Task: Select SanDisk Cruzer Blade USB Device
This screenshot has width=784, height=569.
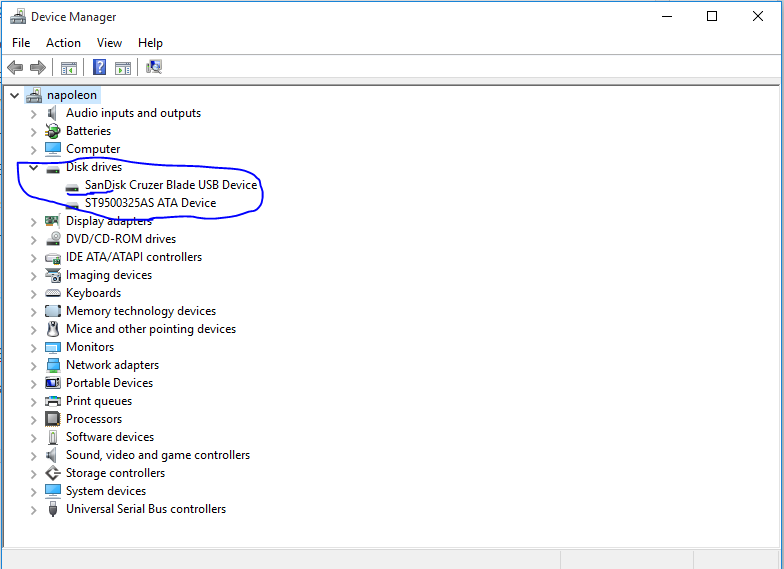Action: point(171,185)
